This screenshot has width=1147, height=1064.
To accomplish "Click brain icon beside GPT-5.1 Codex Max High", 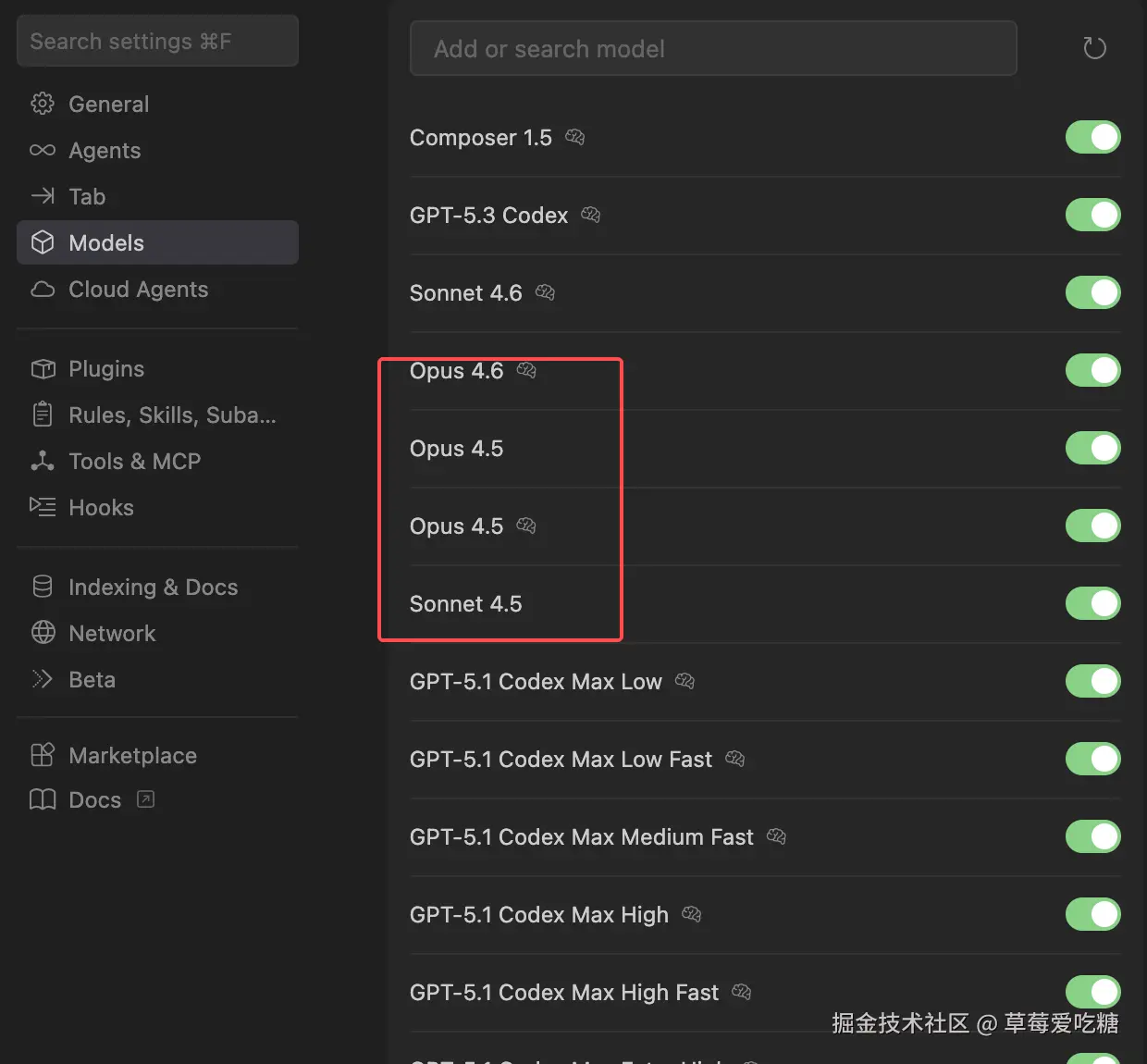I will point(692,914).
